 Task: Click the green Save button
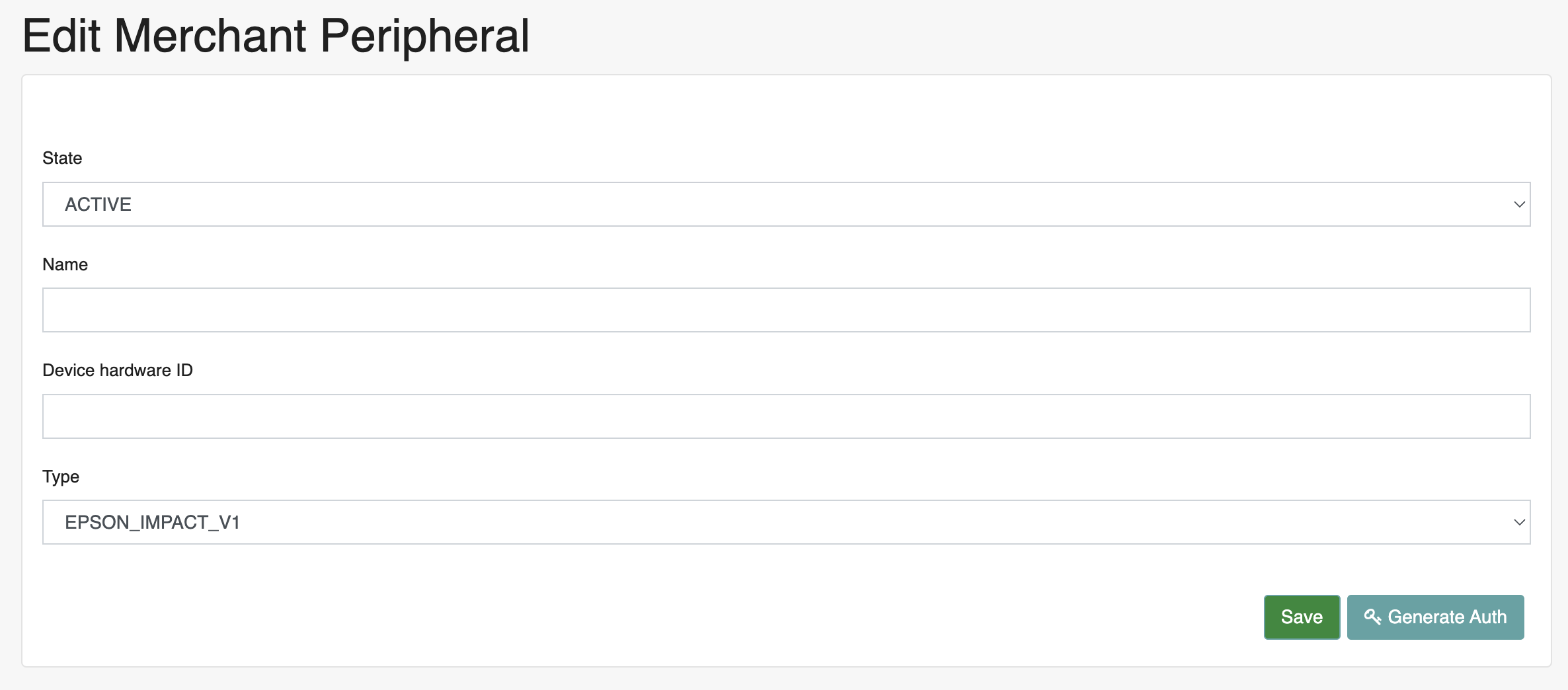(x=1302, y=617)
